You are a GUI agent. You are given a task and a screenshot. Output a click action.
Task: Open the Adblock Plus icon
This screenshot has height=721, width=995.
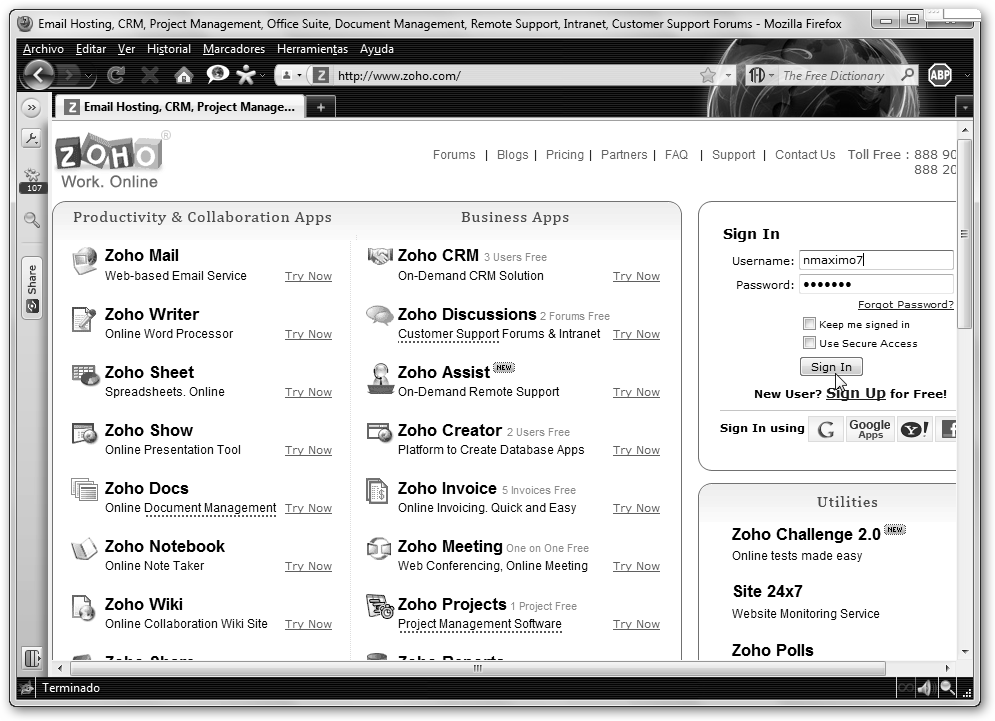coord(940,75)
